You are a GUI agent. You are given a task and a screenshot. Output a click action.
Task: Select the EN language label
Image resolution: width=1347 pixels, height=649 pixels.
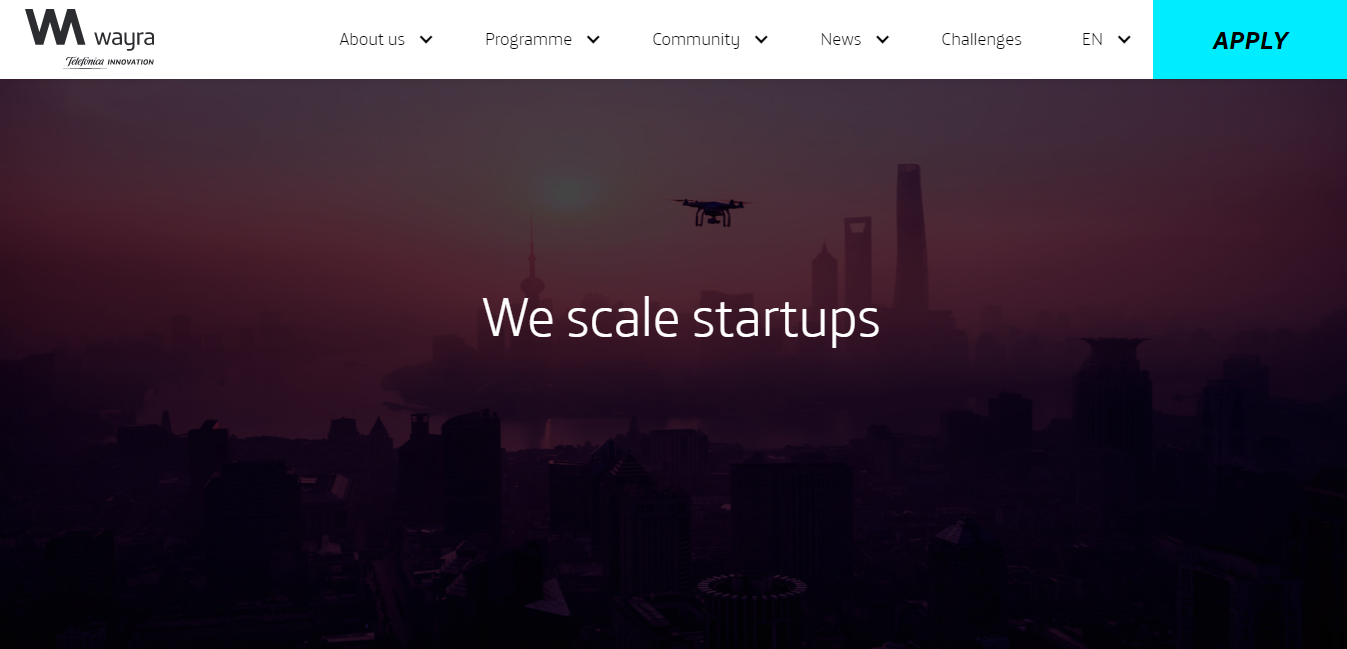tap(1092, 39)
